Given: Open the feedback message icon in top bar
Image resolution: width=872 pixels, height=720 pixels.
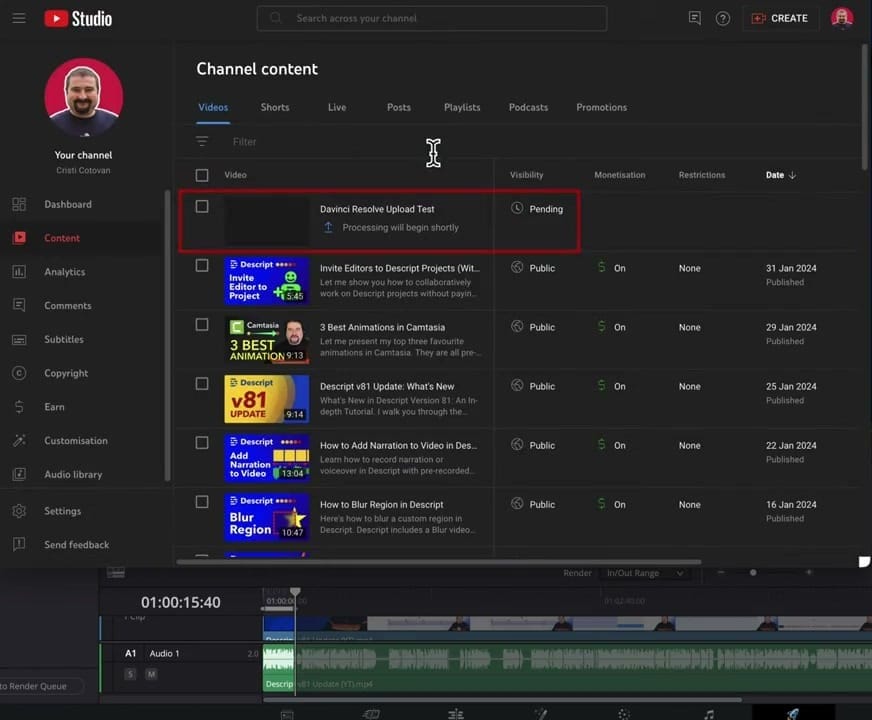Looking at the screenshot, I should (694, 18).
